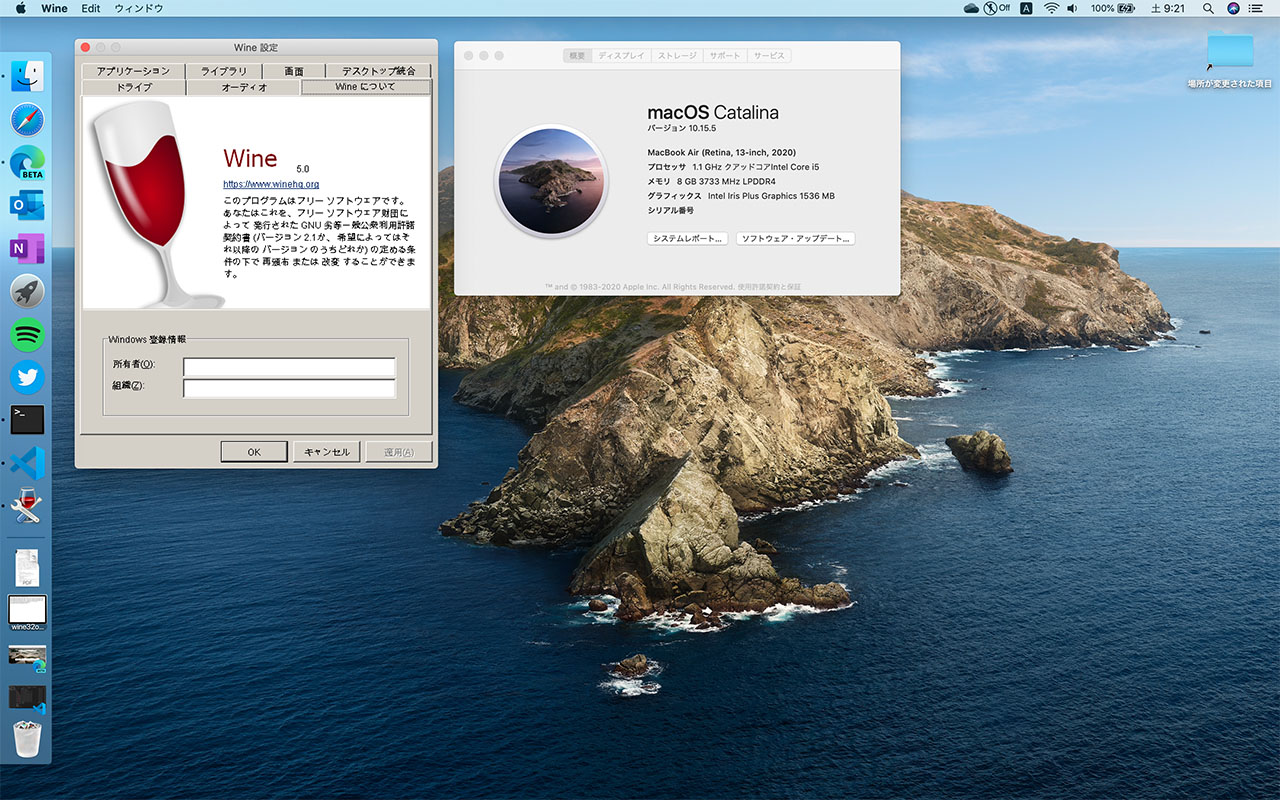The width and height of the screenshot is (1280, 800).
Task: Open Notification Center list icon
Action: click(1256, 8)
